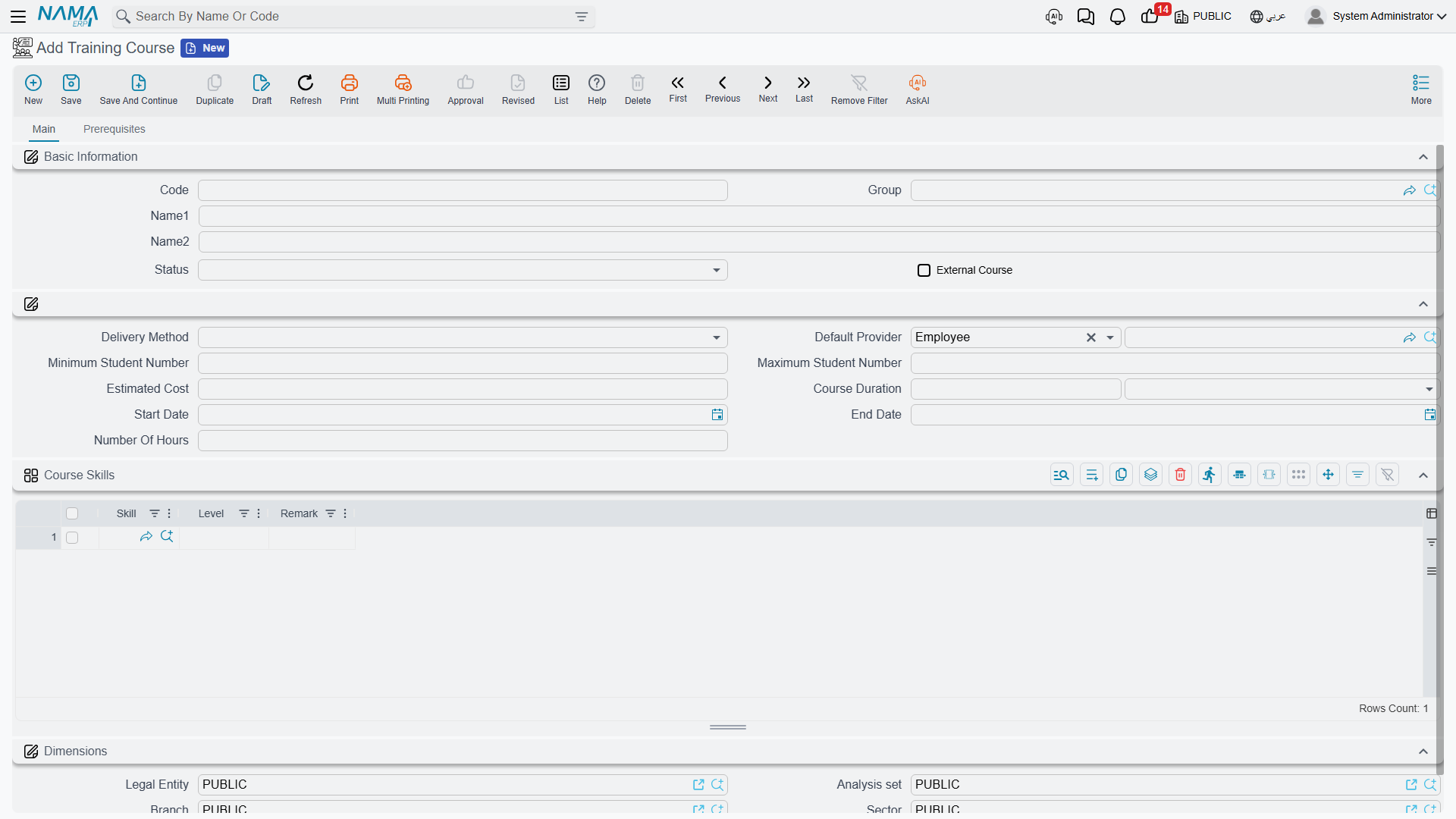Toggle External Course checkbox
This screenshot has height=819, width=1456.
(x=924, y=270)
